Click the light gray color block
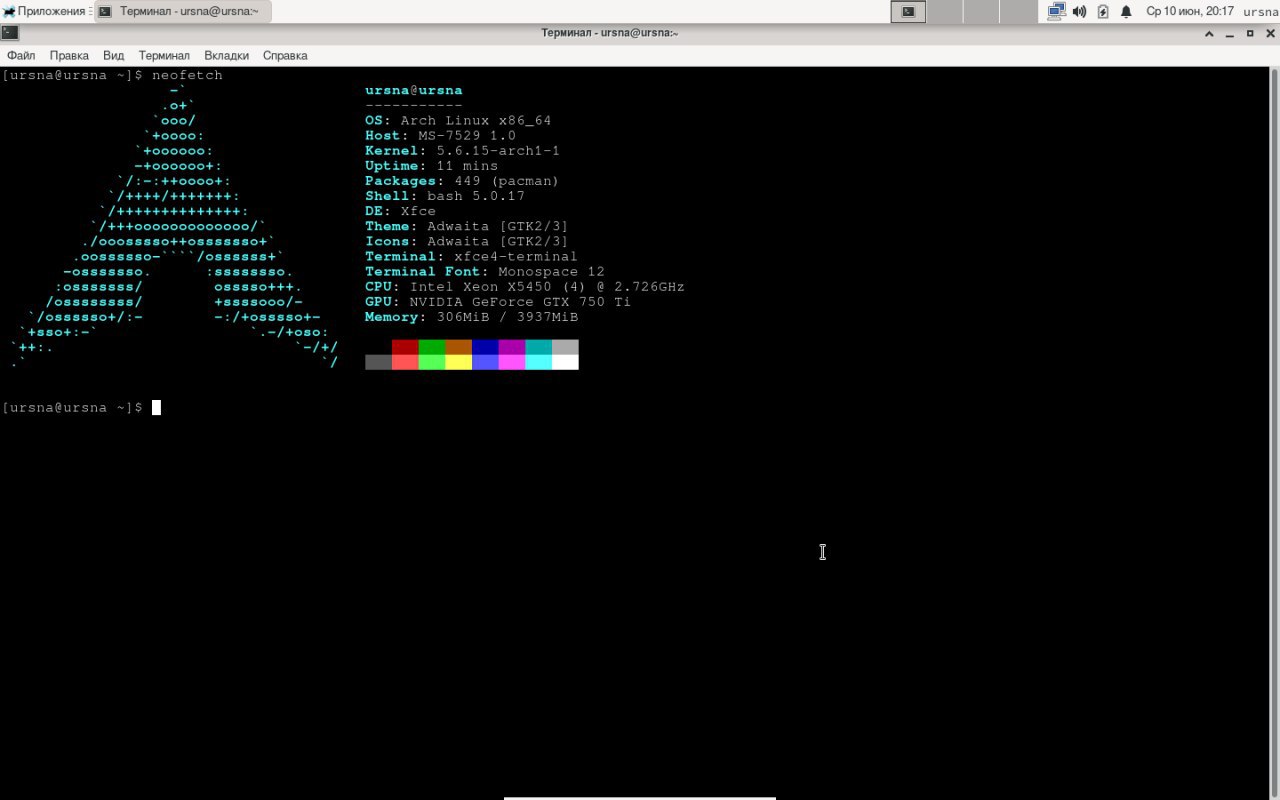This screenshot has height=800, width=1280. [x=565, y=347]
